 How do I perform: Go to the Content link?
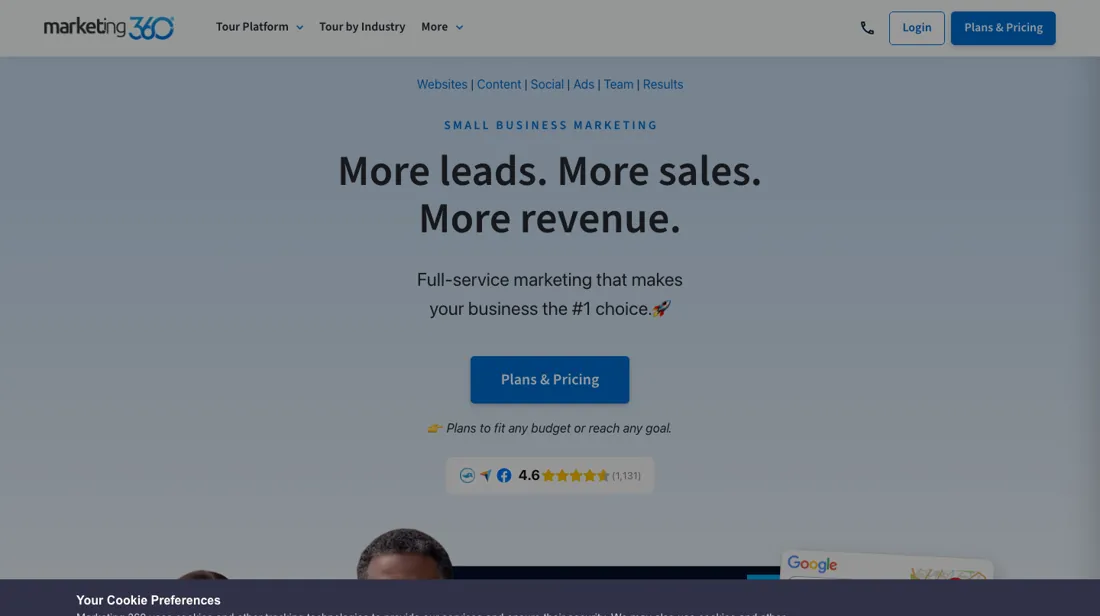tap(499, 84)
